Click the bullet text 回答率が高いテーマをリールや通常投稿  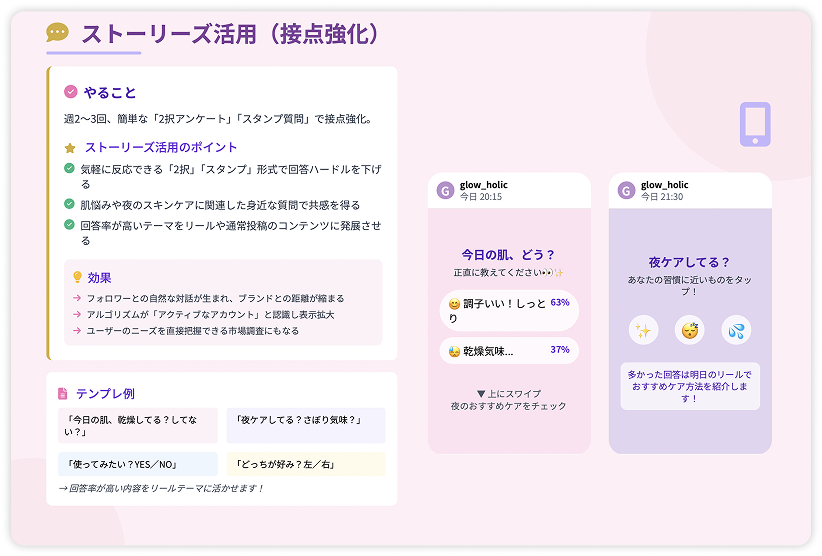point(231,233)
